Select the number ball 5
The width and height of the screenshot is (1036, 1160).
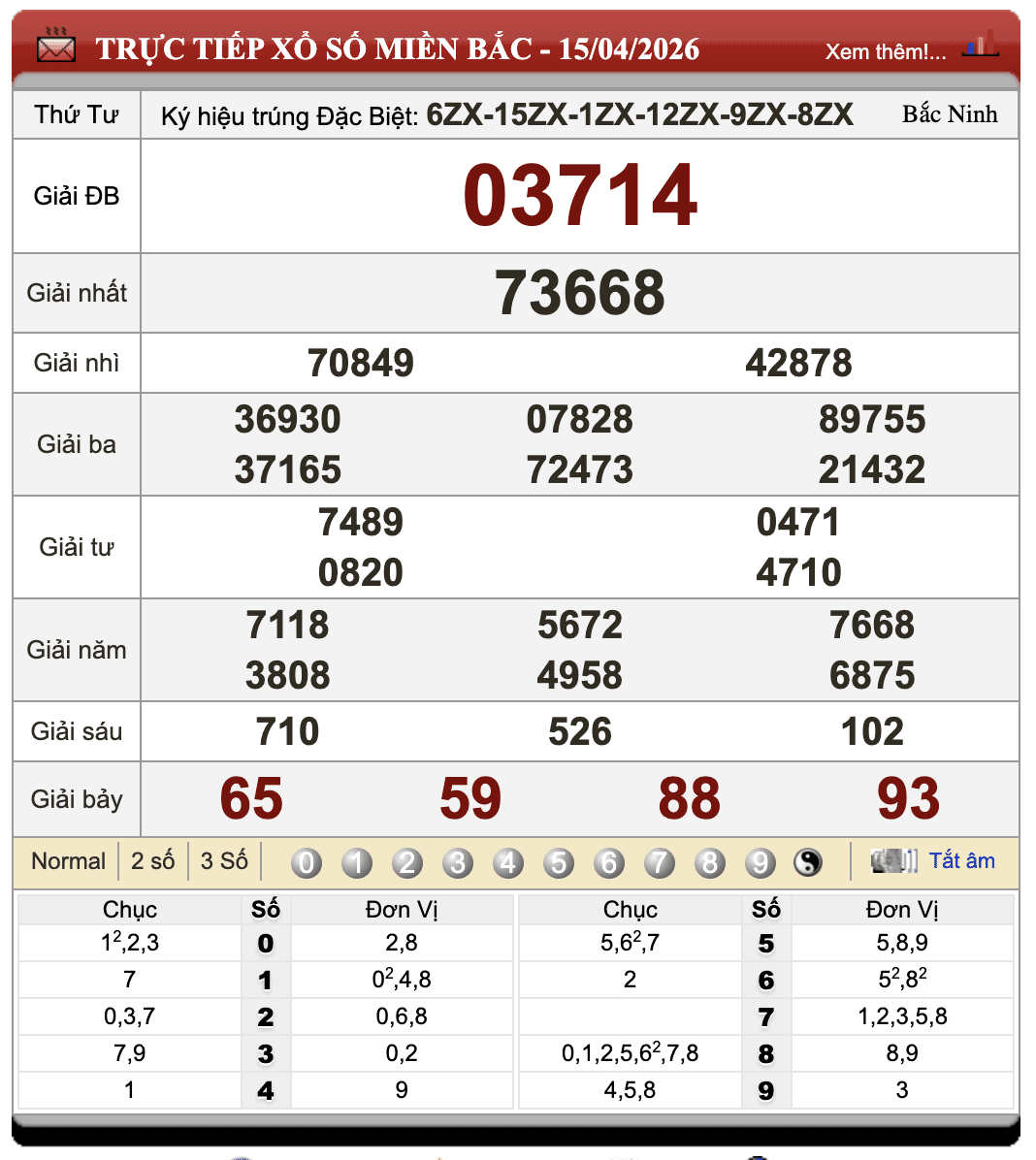click(x=559, y=861)
